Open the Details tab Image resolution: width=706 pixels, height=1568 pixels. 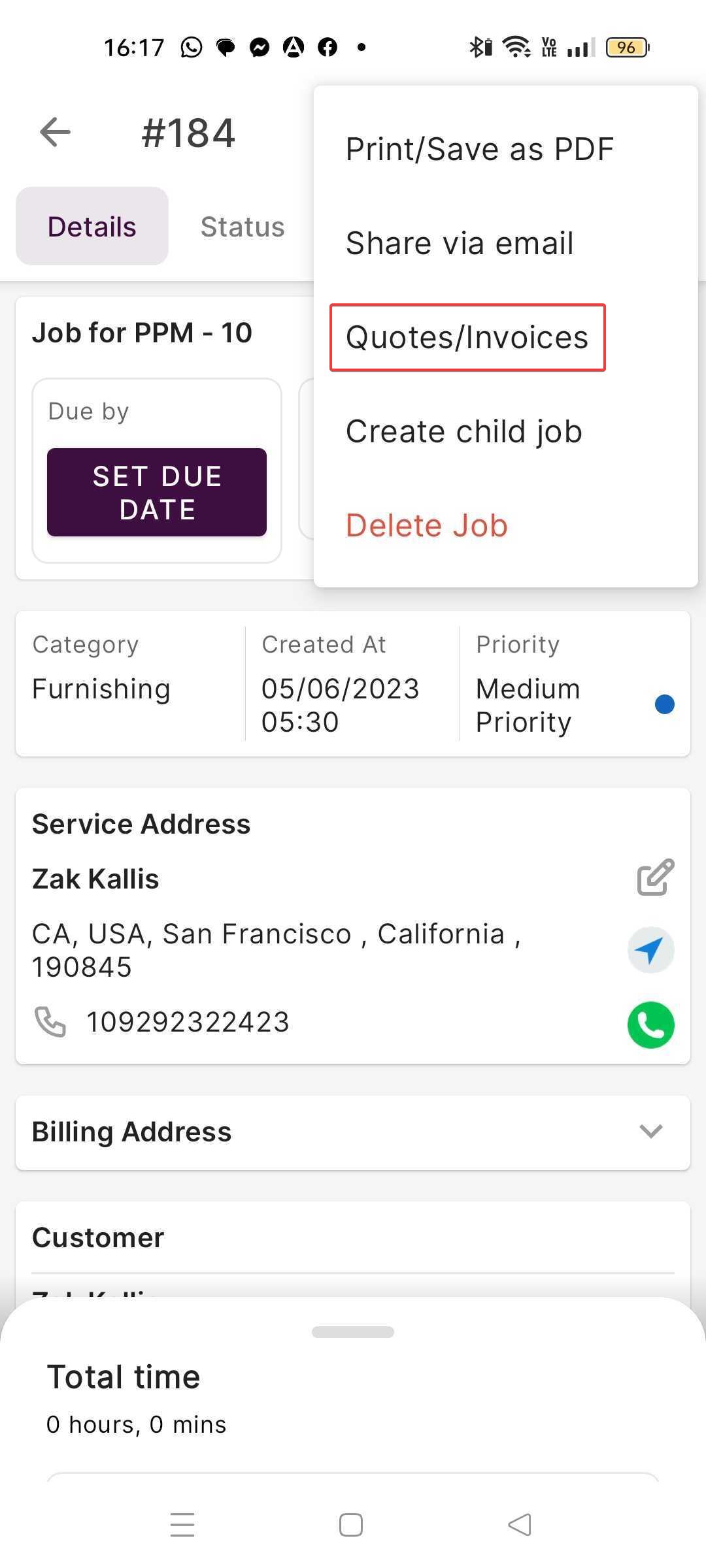tap(92, 227)
